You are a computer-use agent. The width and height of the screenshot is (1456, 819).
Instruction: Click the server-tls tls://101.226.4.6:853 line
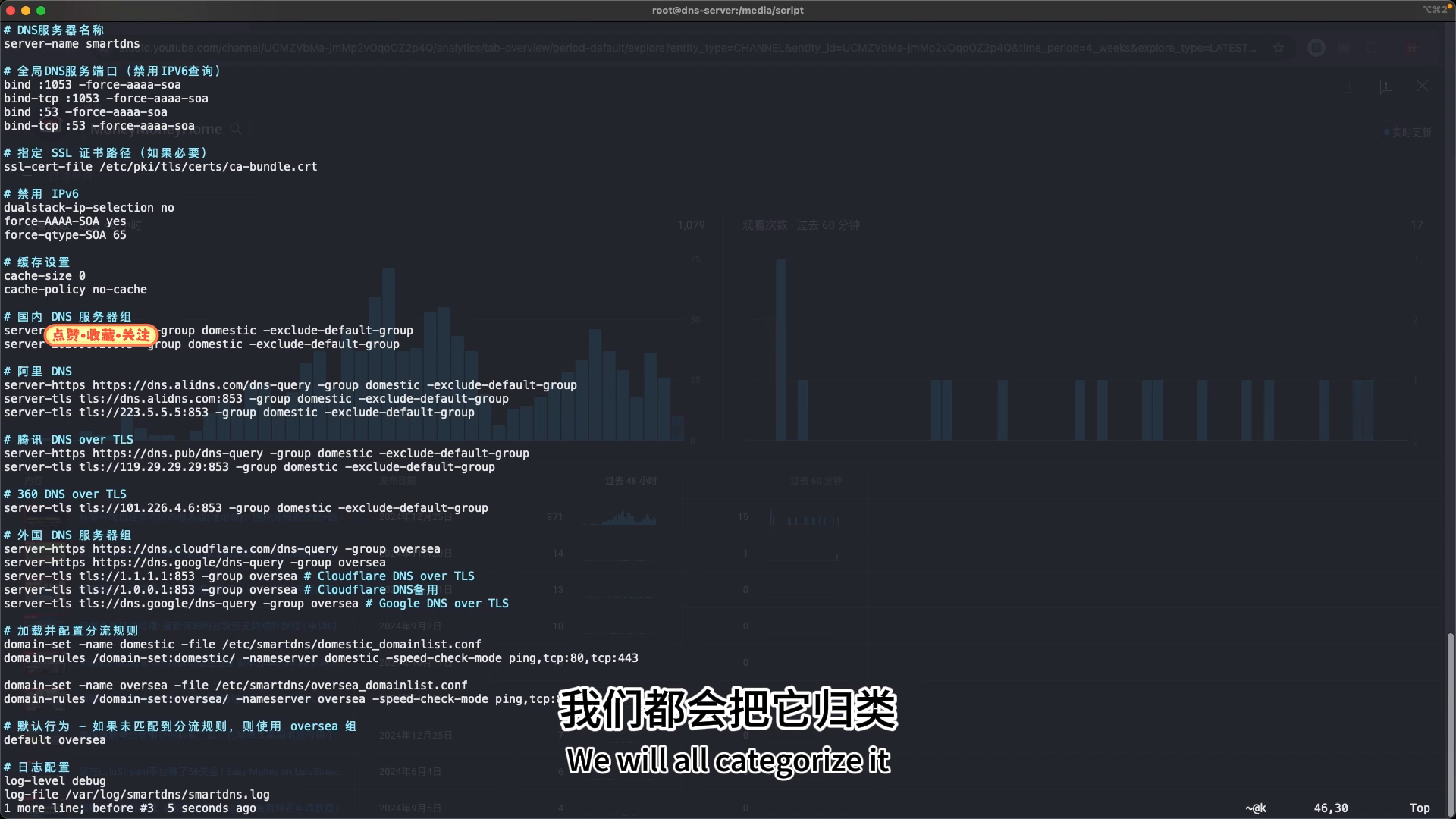[246, 508]
